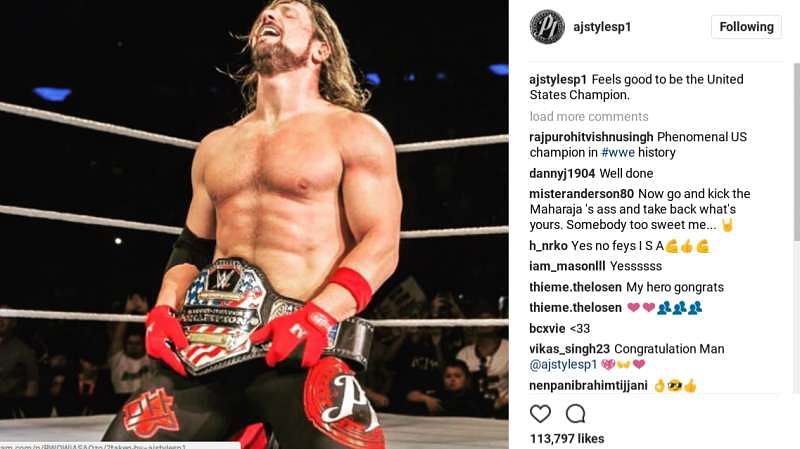This screenshot has width=800, height=449.
Task: Open rajpurohitvishnusingh commenter profile
Action: (591, 137)
